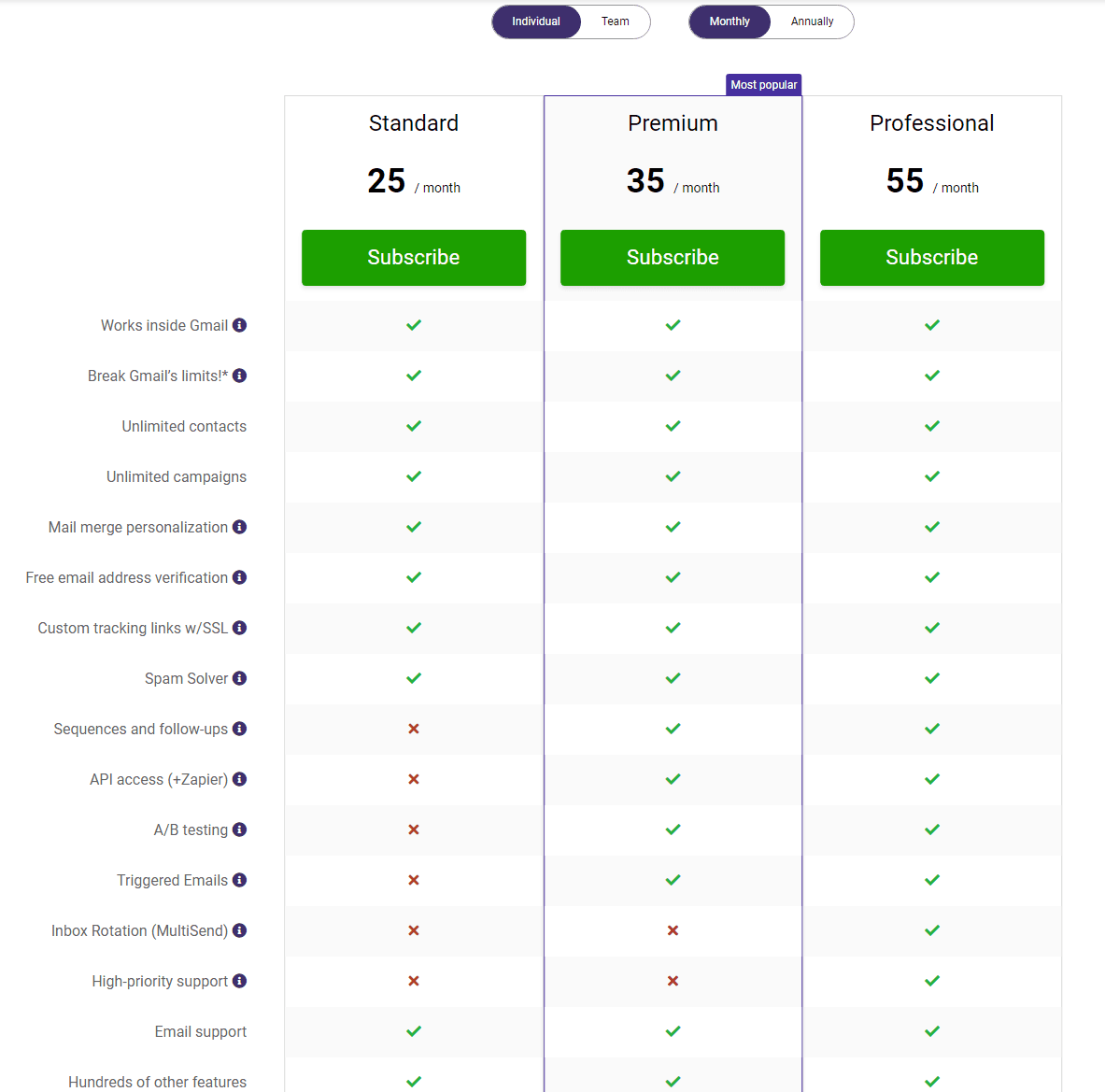This screenshot has height=1092, width=1105.
Task: Subscribe to the Professional plan
Action: [x=931, y=257]
